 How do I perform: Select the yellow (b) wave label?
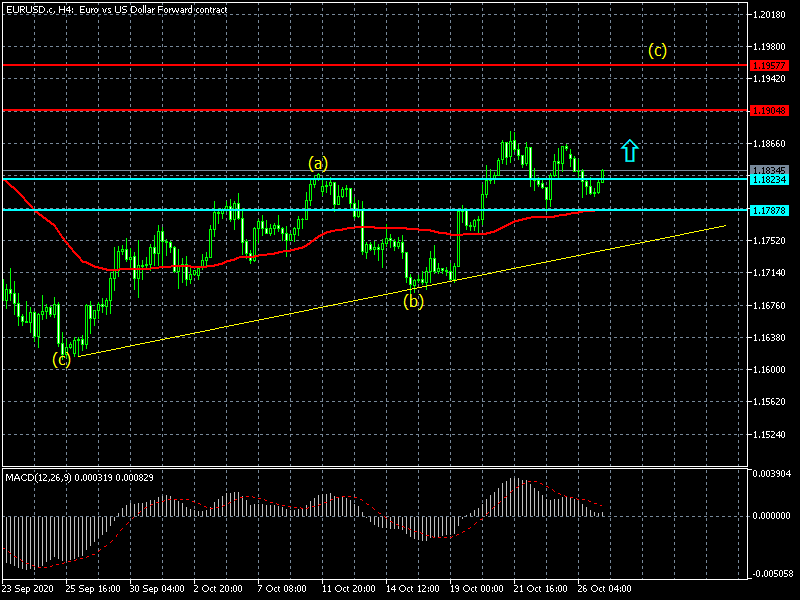(413, 300)
